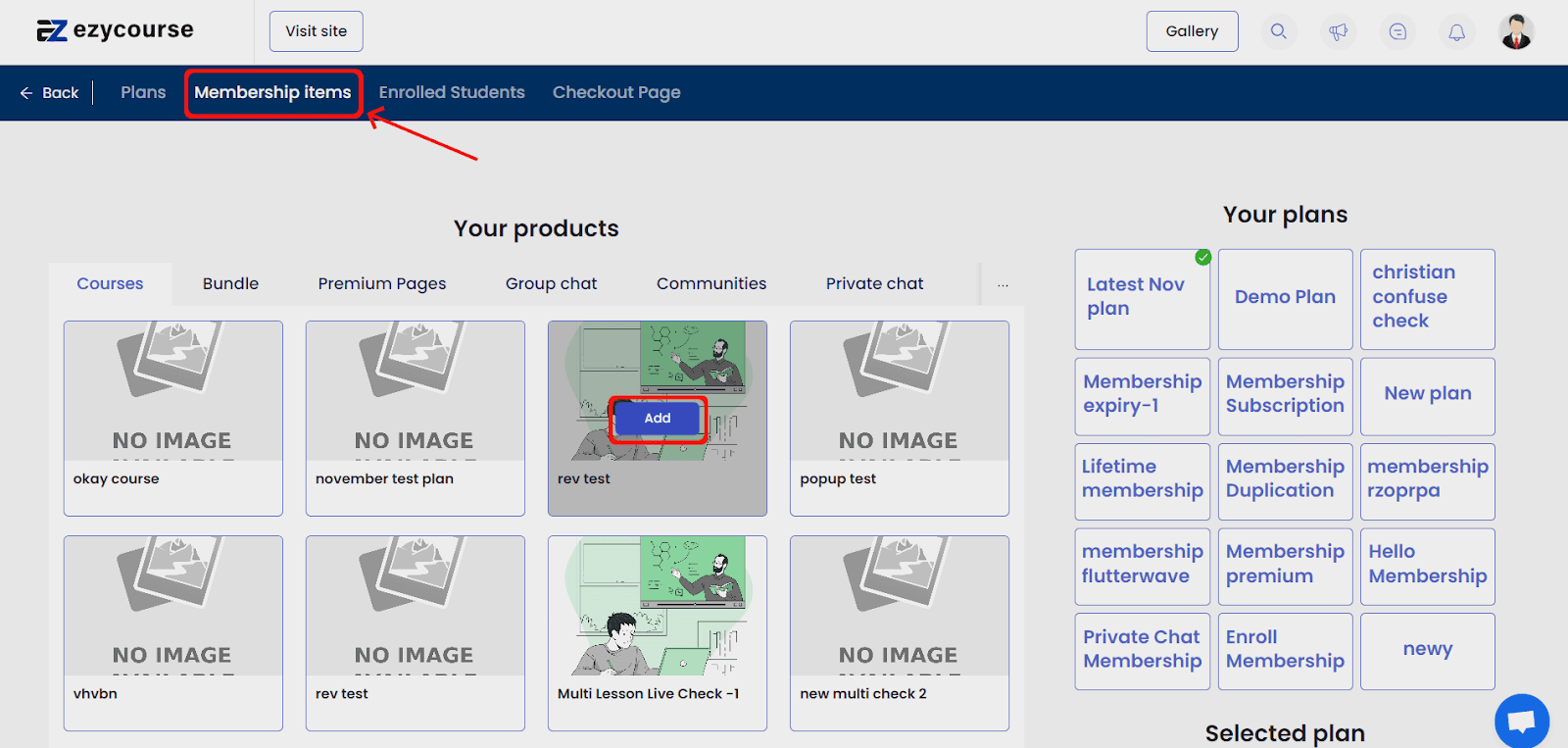1568x748 pixels.
Task: Open the user profile avatar
Action: (x=1516, y=31)
